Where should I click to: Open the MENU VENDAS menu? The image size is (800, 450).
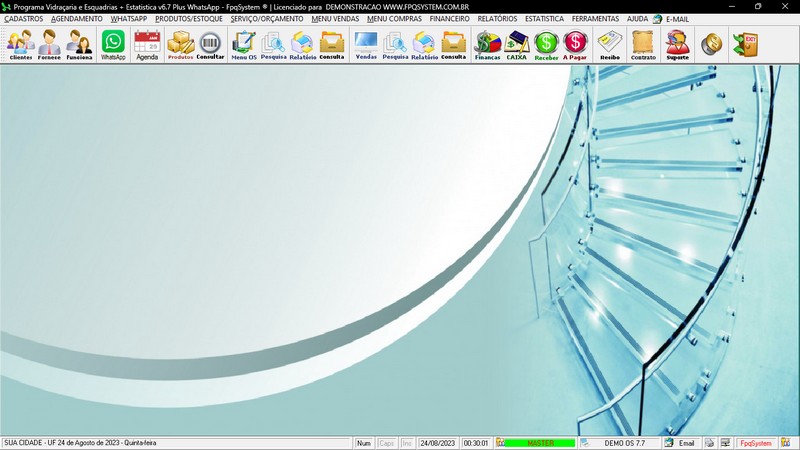tap(335, 19)
